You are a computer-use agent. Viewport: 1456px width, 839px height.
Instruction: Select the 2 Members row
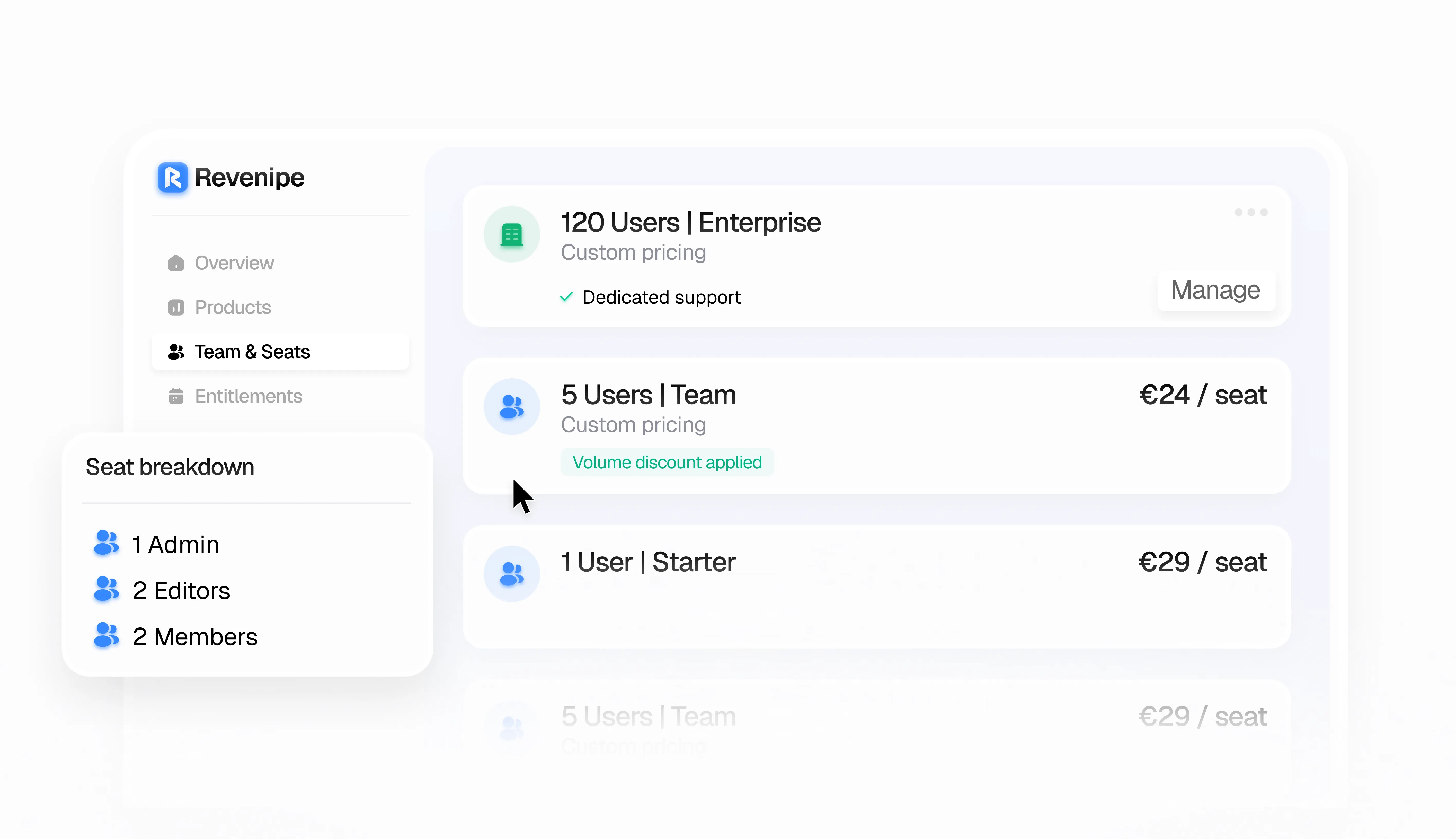(246, 636)
